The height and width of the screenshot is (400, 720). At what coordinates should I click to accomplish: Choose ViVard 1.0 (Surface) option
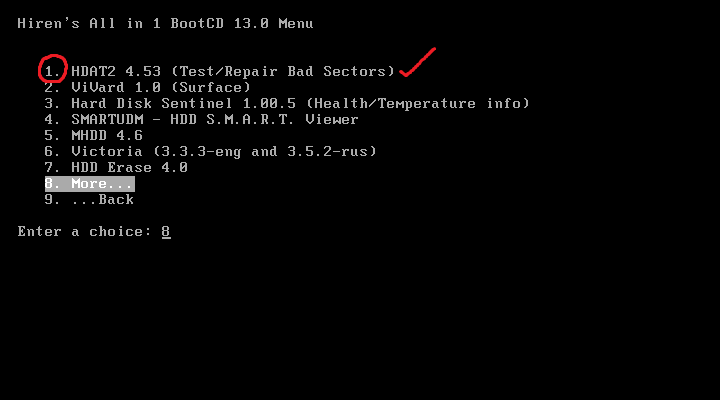point(160,88)
